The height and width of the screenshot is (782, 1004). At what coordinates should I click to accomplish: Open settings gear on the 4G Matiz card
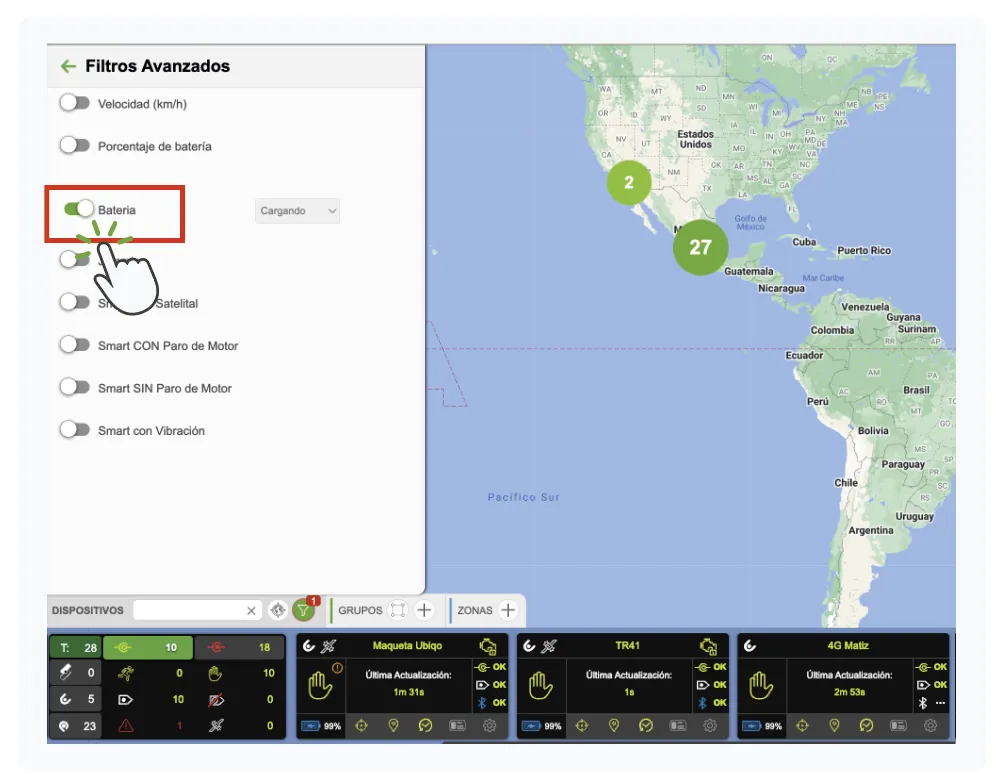(930, 726)
